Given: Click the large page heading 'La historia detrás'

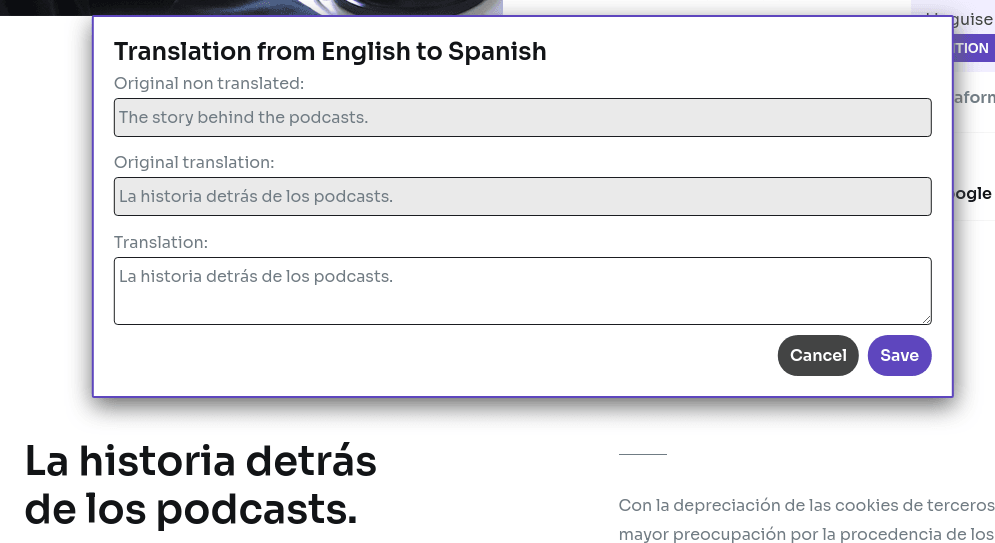Looking at the screenshot, I should click(200, 461).
